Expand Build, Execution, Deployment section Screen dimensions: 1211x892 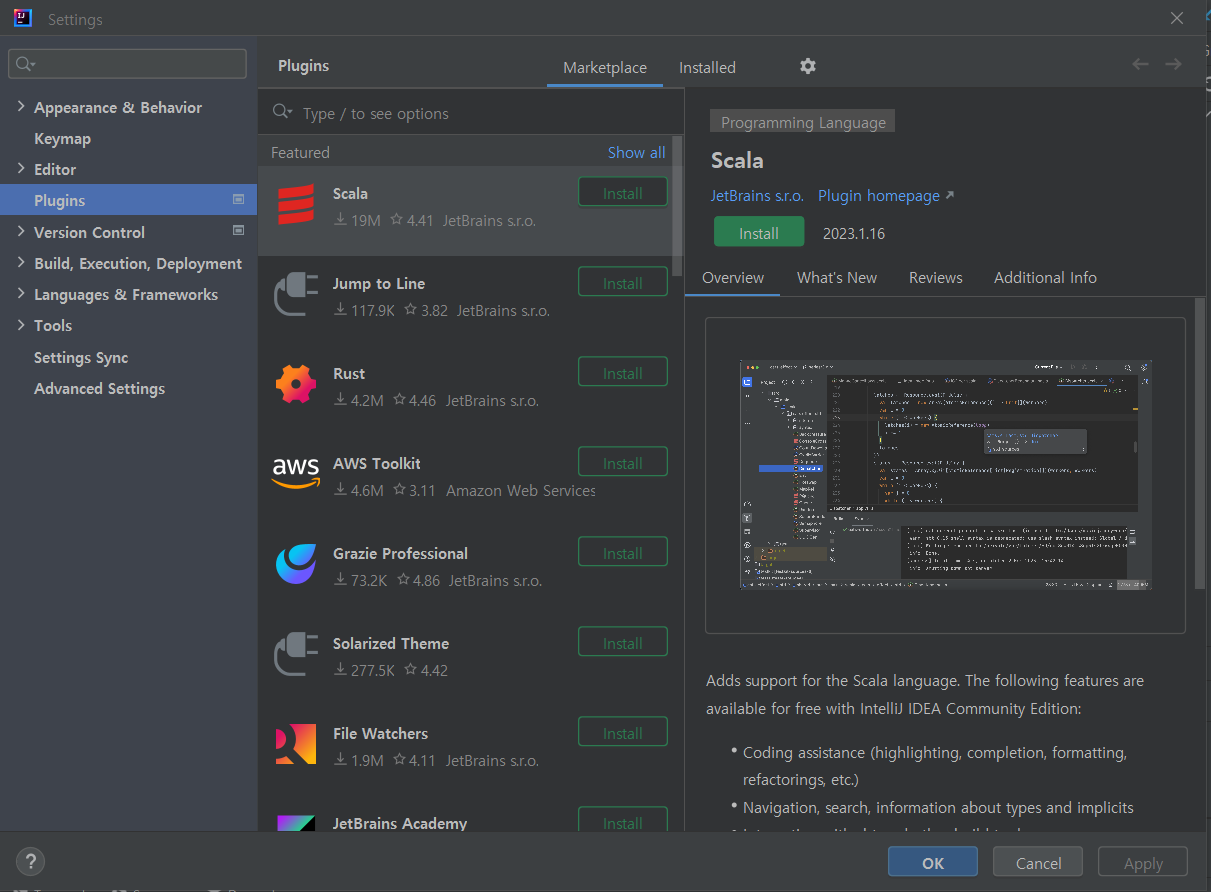click(21, 263)
